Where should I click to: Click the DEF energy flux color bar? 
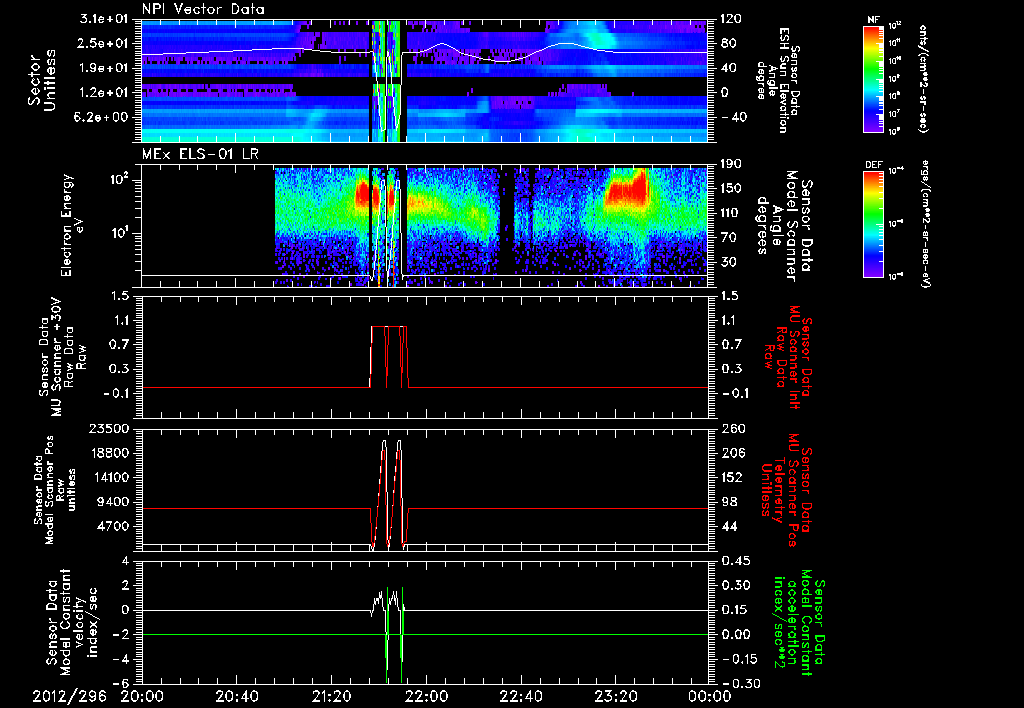[874, 224]
